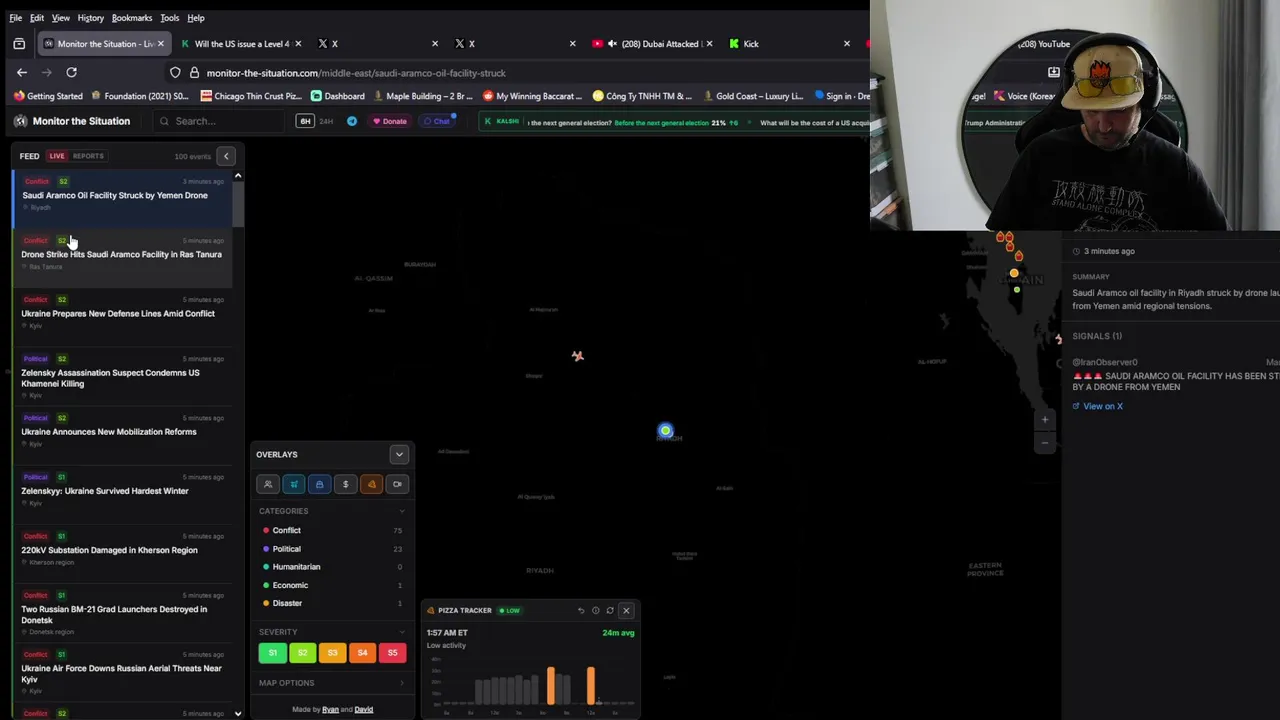Image resolution: width=1280 pixels, height=720 pixels.
Task: Click the Pizza Tracker undo arrow icon
Action: tap(581, 610)
